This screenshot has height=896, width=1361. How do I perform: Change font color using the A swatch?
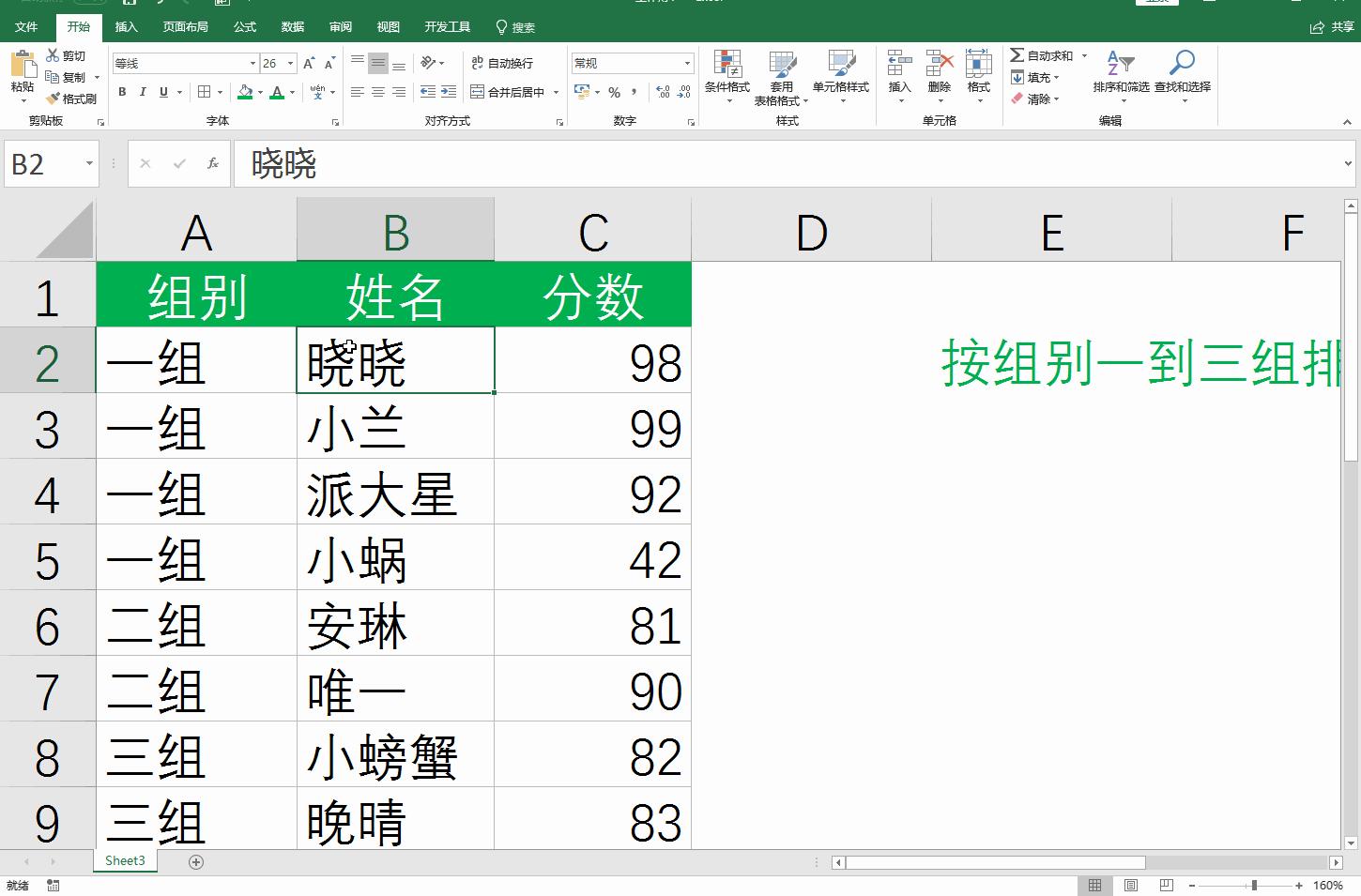[x=279, y=92]
